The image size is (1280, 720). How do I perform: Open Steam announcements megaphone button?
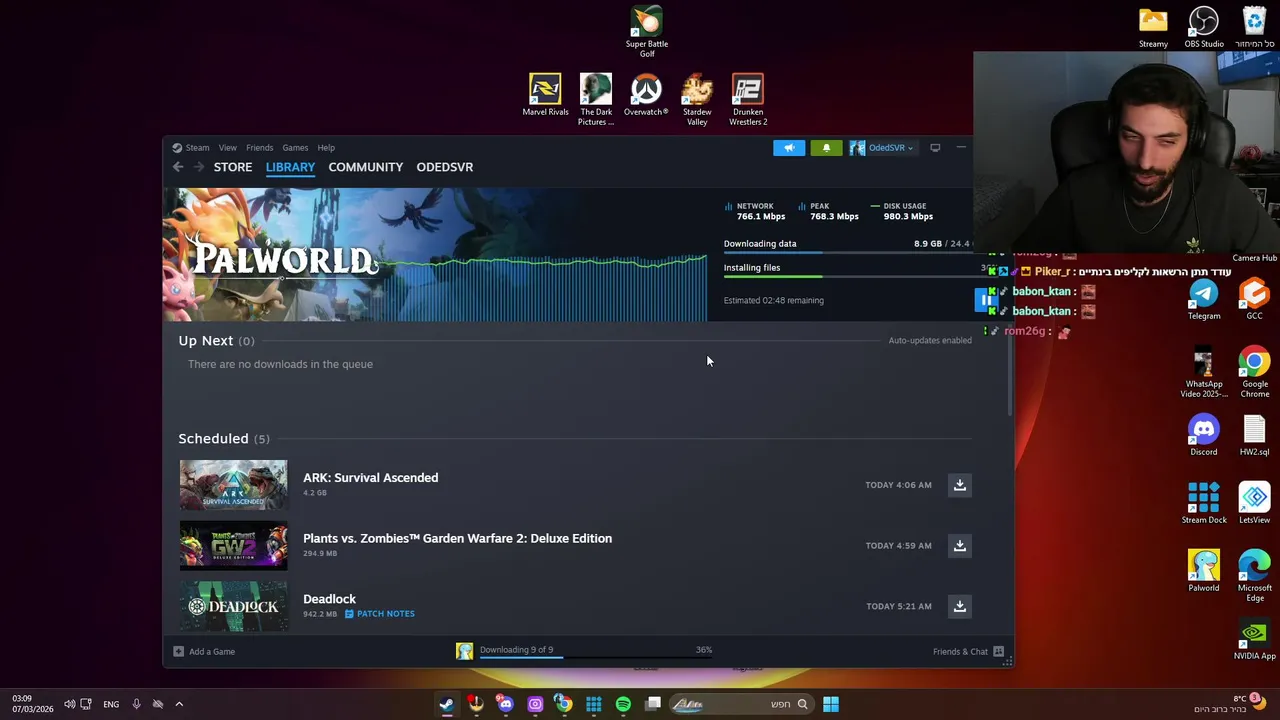point(789,148)
